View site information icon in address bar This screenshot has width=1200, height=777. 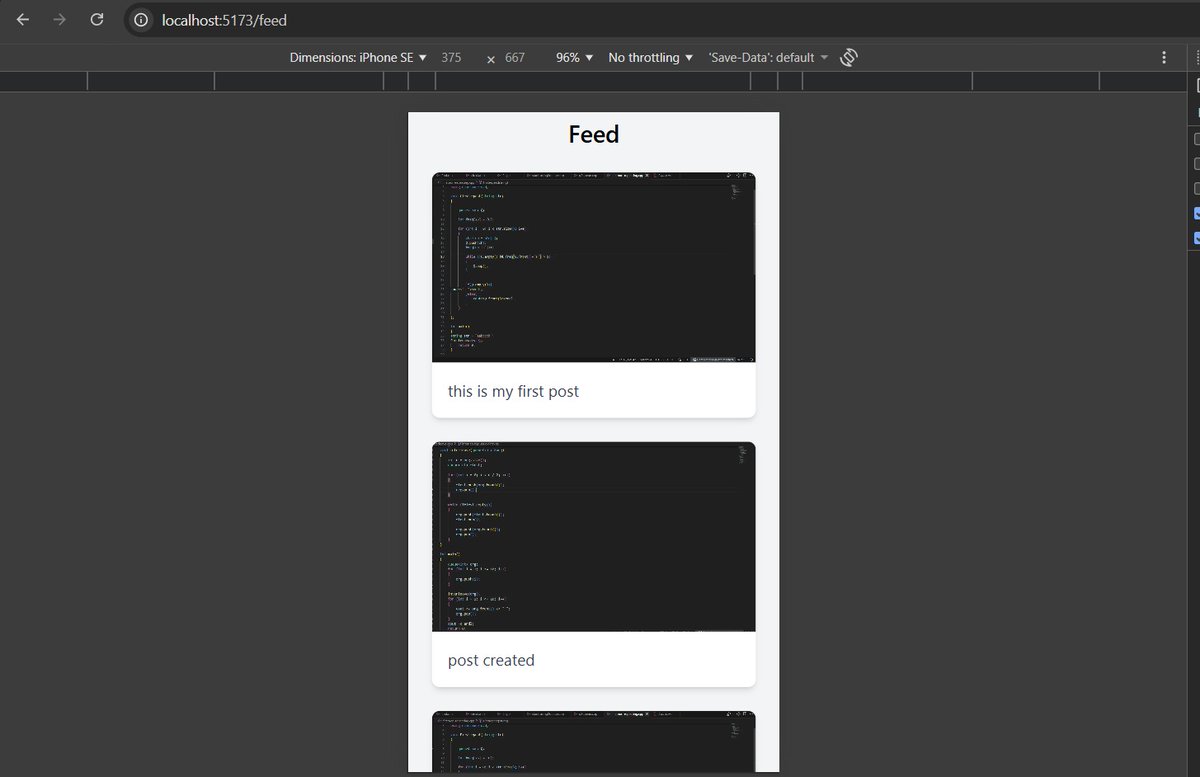pos(142,20)
